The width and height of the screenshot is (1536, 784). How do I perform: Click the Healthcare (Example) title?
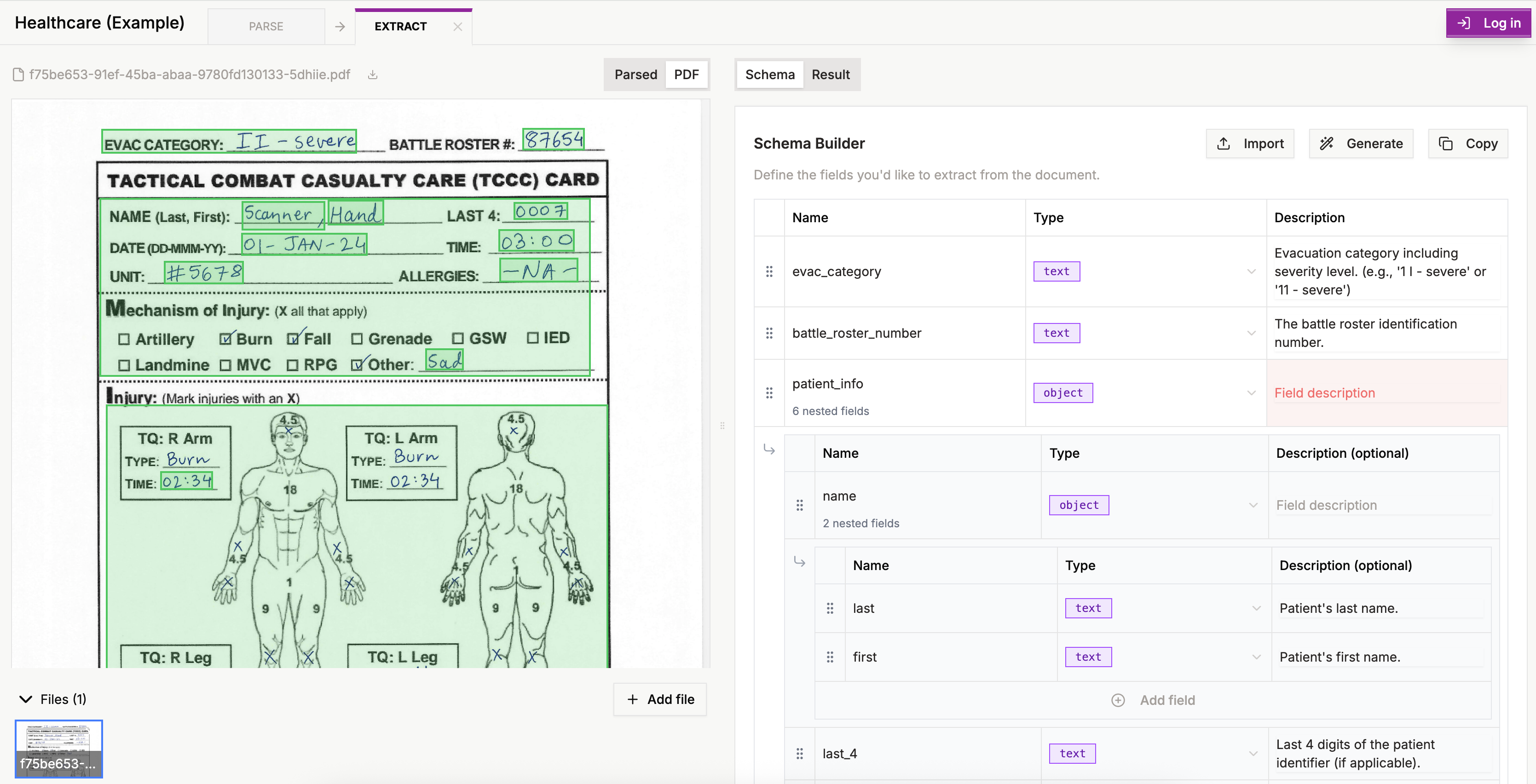(x=99, y=23)
